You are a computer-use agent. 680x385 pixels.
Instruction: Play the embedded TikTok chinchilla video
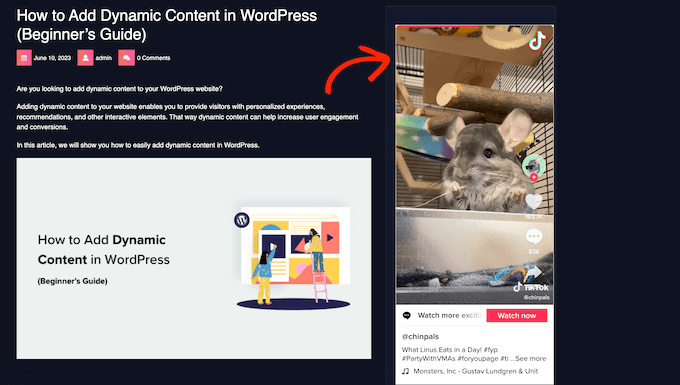coord(474,165)
